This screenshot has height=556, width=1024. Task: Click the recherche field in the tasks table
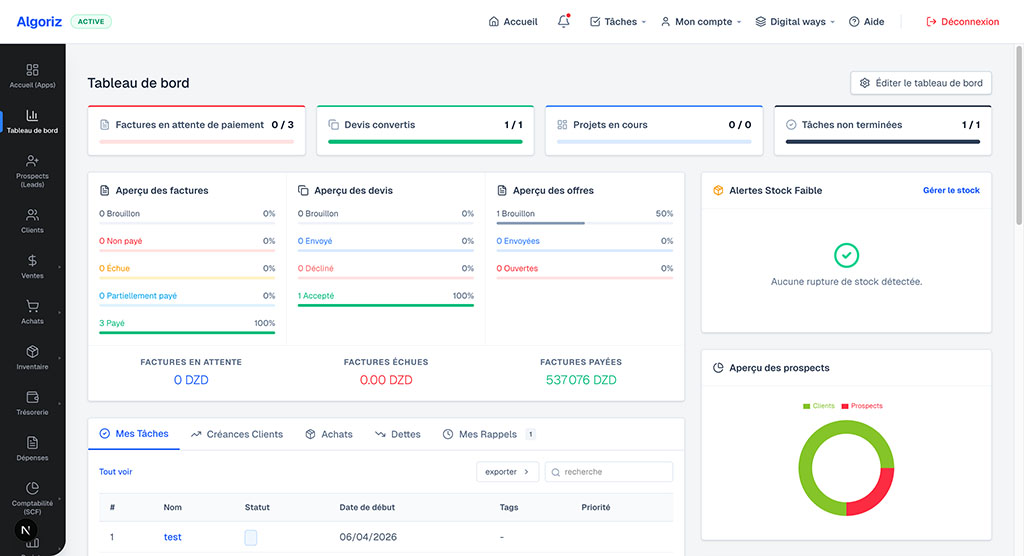coord(609,472)
